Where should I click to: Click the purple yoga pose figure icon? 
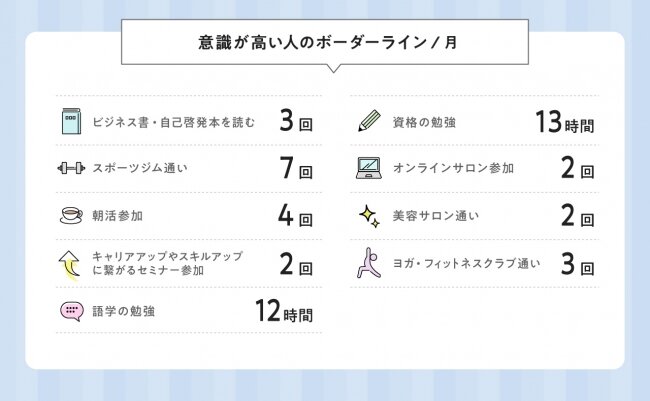click(369, 263)
